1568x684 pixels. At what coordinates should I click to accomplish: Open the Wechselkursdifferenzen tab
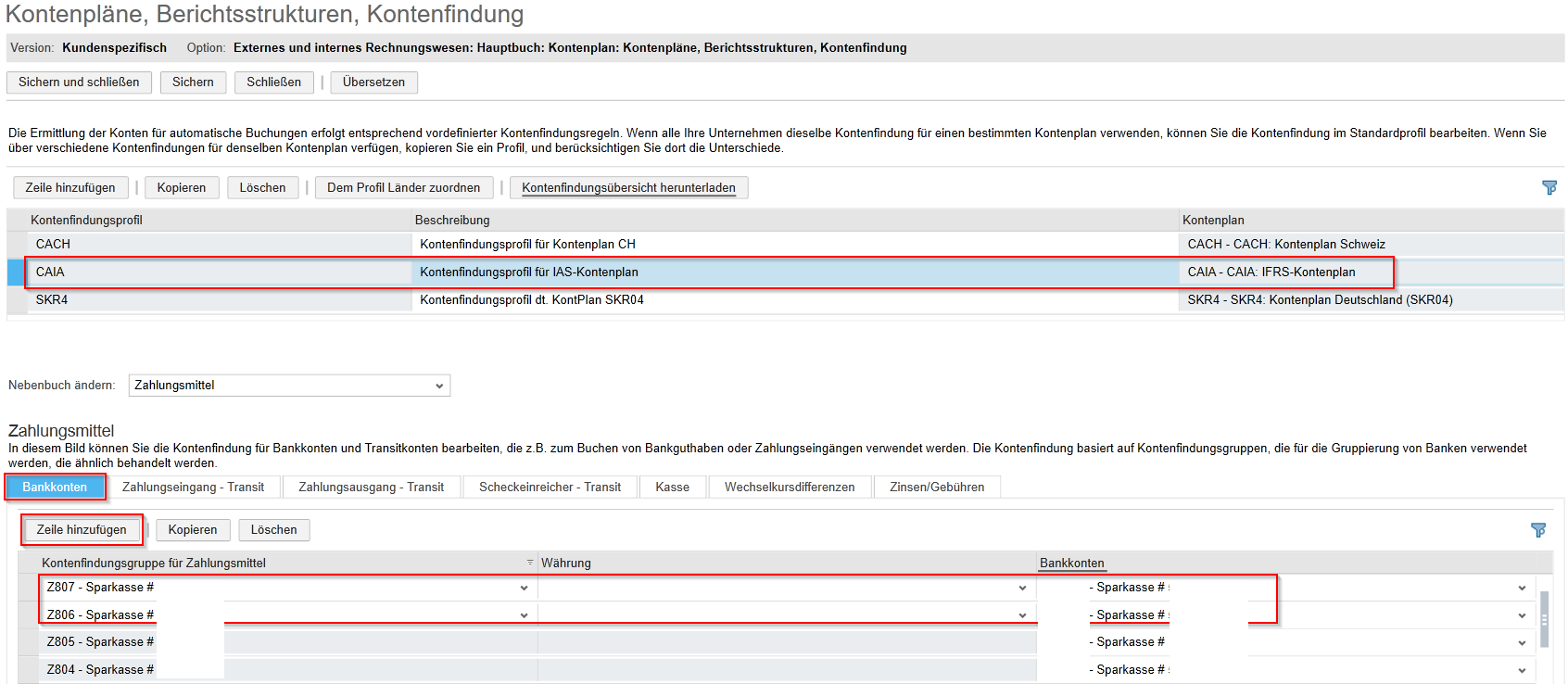[x=790, y=488]
